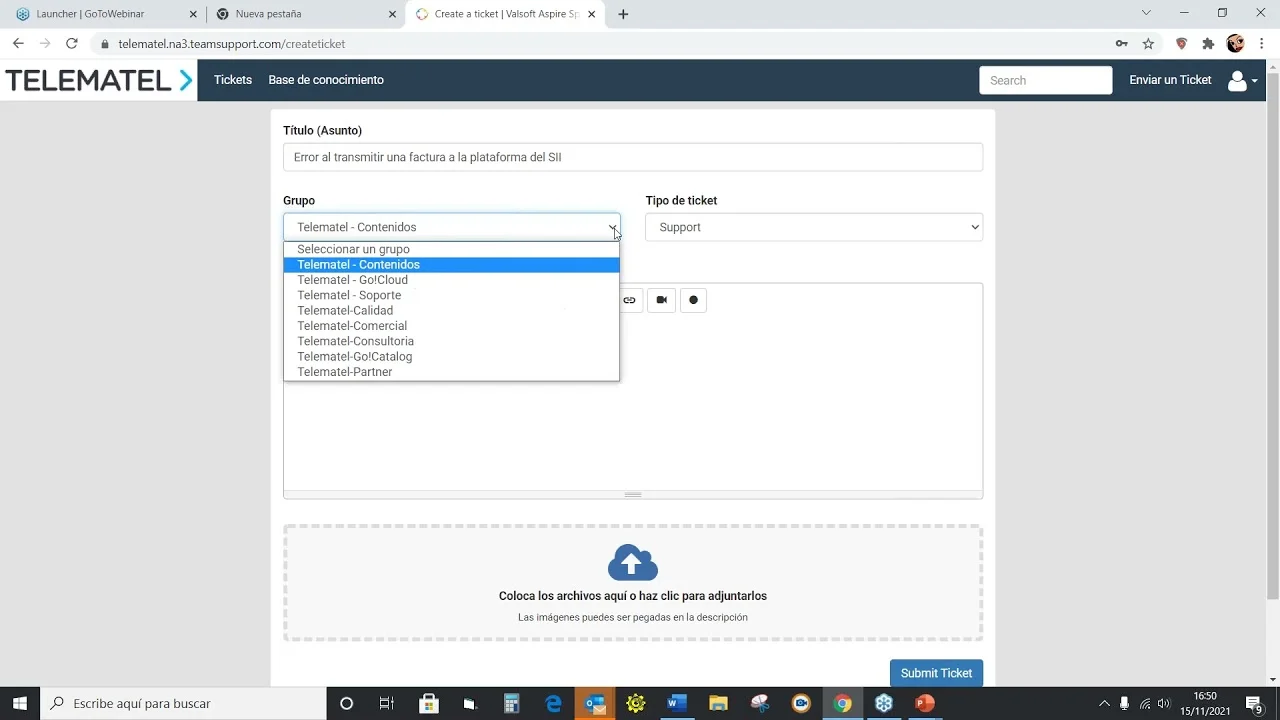Go back with the browser back arrow
The height and width of the screenshot is (720, 1280).
click(x=18, y=44)
